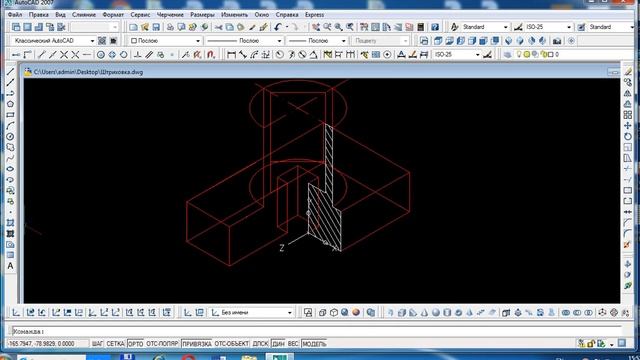Toggle ОТС-ОБЪЕКТ object tracking
Viewport: 640px width, 360px height.
click(231, 344)
